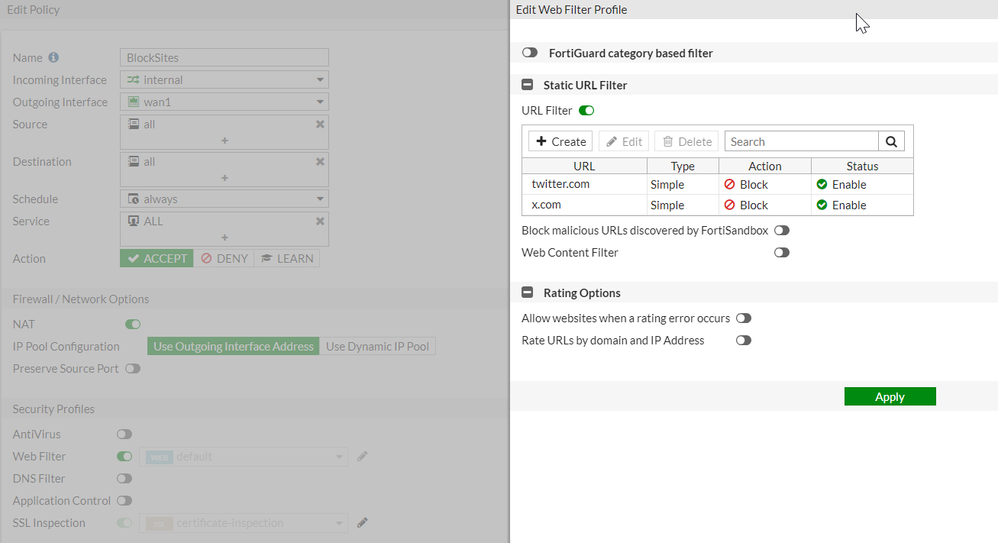Screen dimensions: 998x543
Task: Add a Source entry with the plus icon
Action: pos(224,141)
